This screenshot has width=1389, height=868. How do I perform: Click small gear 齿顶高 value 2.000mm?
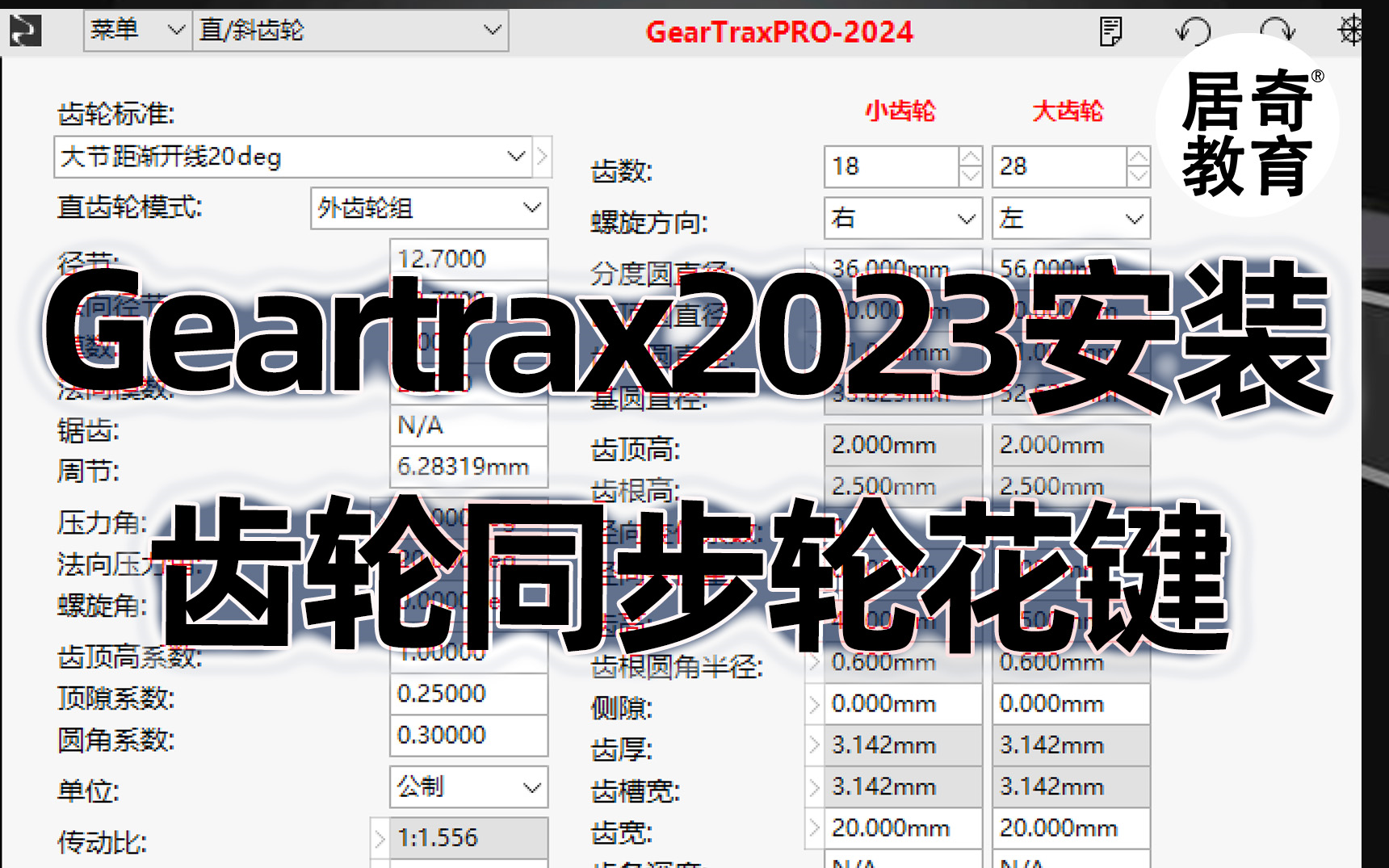(x=903, y=445)
